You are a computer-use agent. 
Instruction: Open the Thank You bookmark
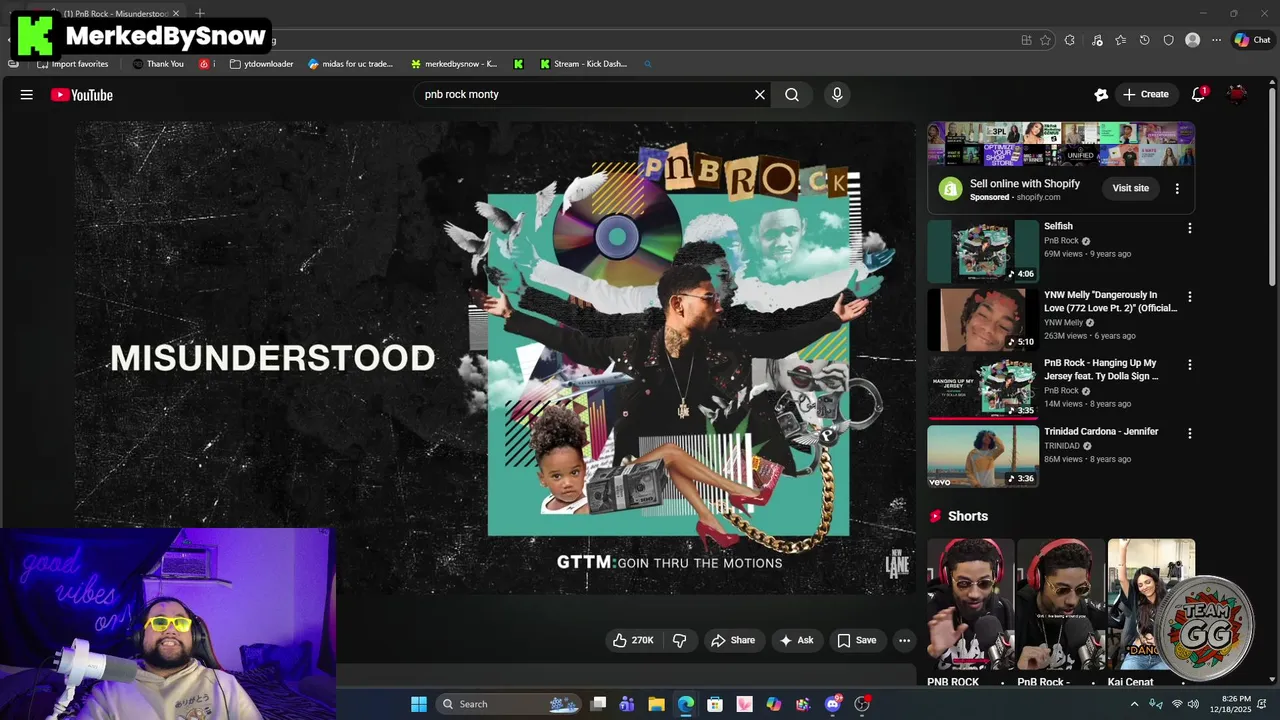point(158,64)
